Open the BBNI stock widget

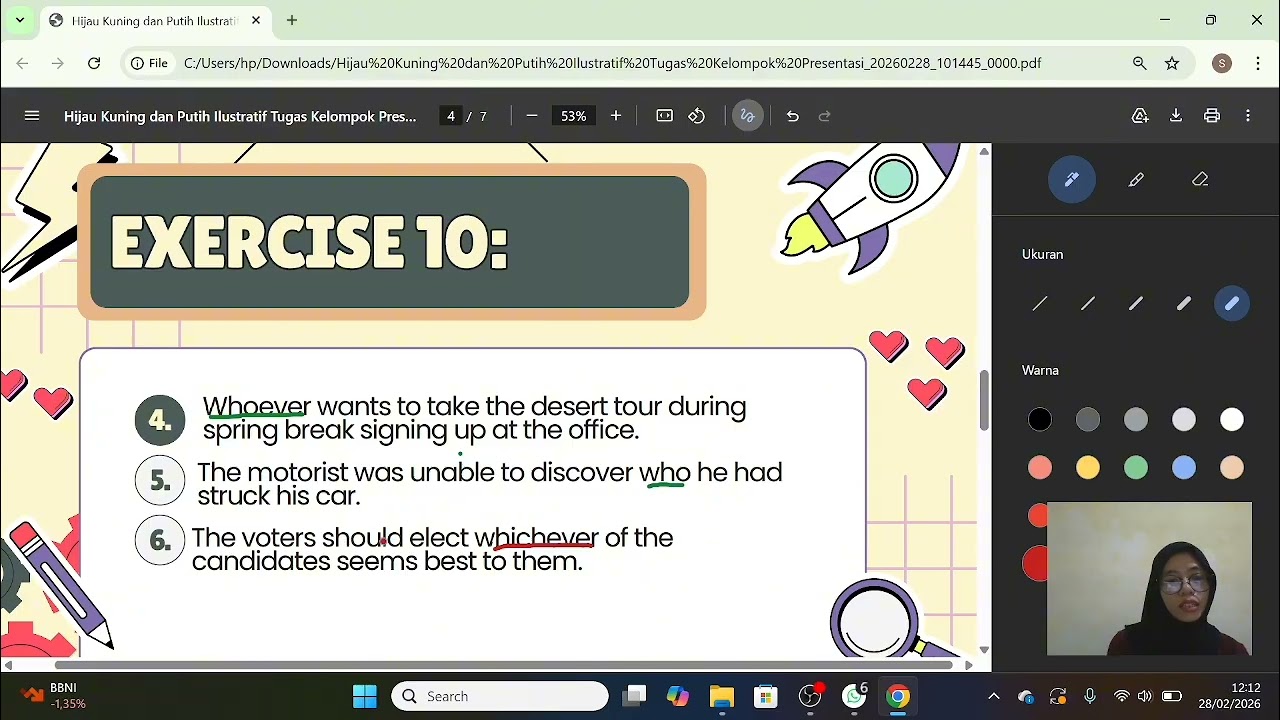tap(55, 696)
